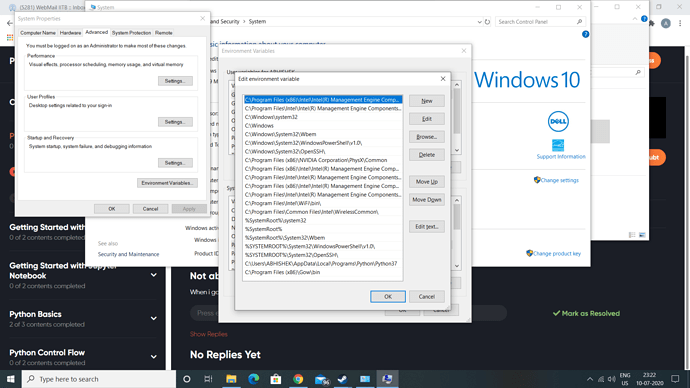Screen dimensions: 690x388
Task: Open the Control Panel address bar dropdown
Action: 479,22
